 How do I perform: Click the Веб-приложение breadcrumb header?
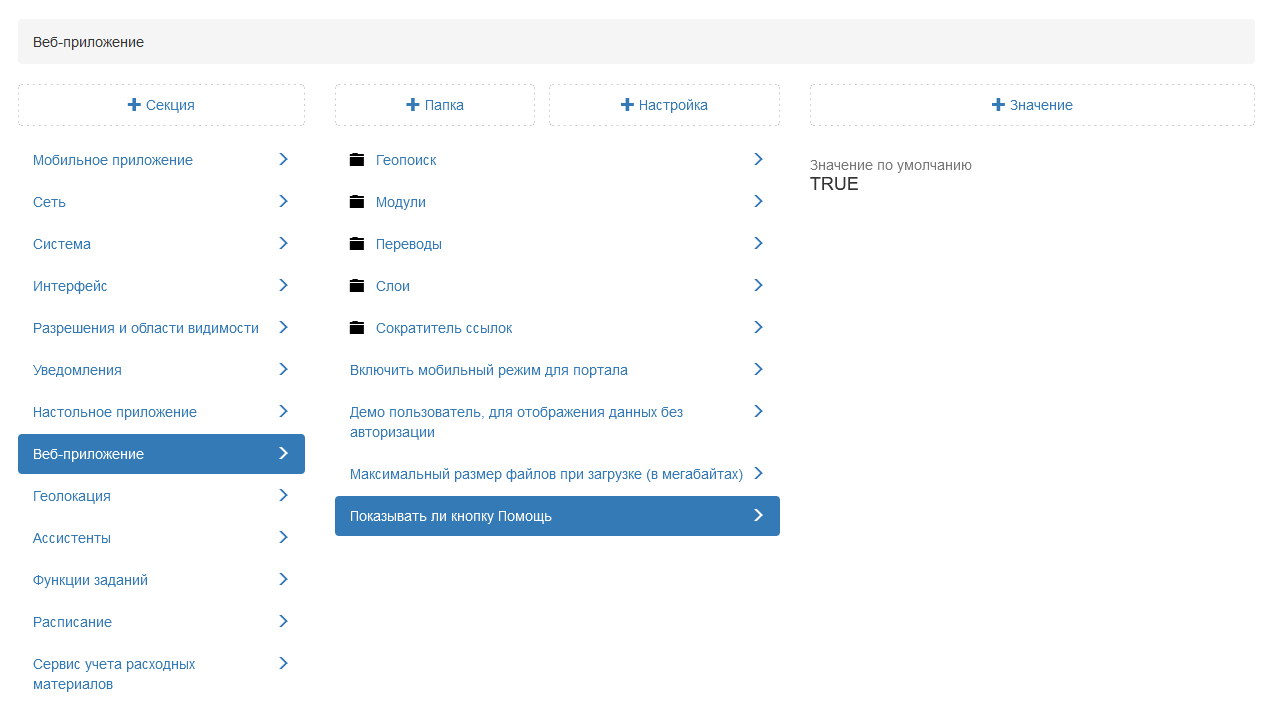89,42
